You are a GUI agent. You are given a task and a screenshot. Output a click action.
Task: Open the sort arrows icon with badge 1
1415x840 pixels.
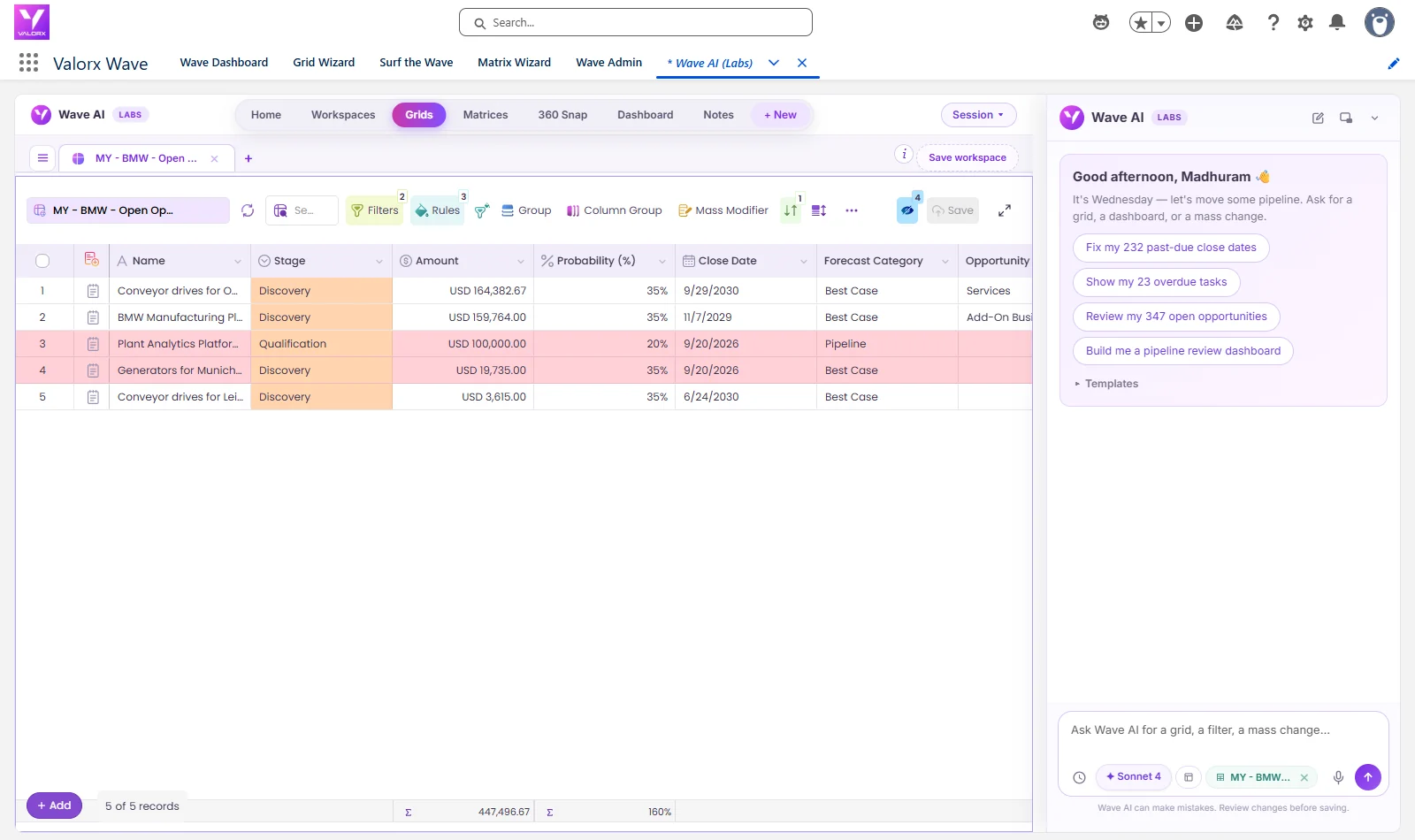[791, 210]
